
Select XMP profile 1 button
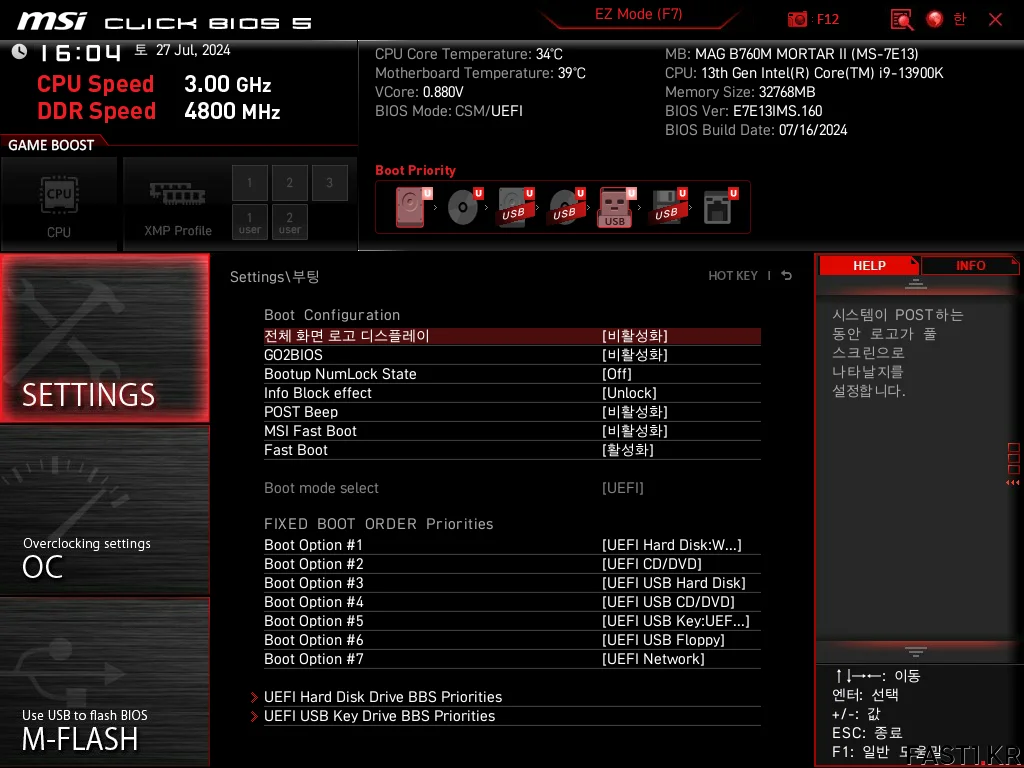(249, 183)
